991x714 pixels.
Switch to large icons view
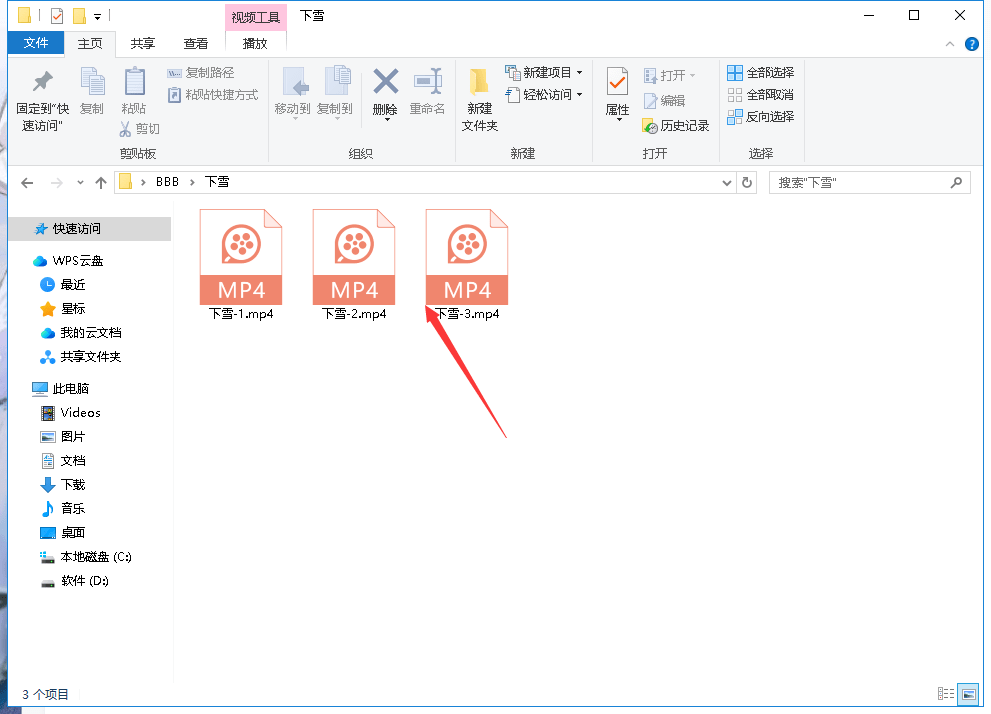968,694
